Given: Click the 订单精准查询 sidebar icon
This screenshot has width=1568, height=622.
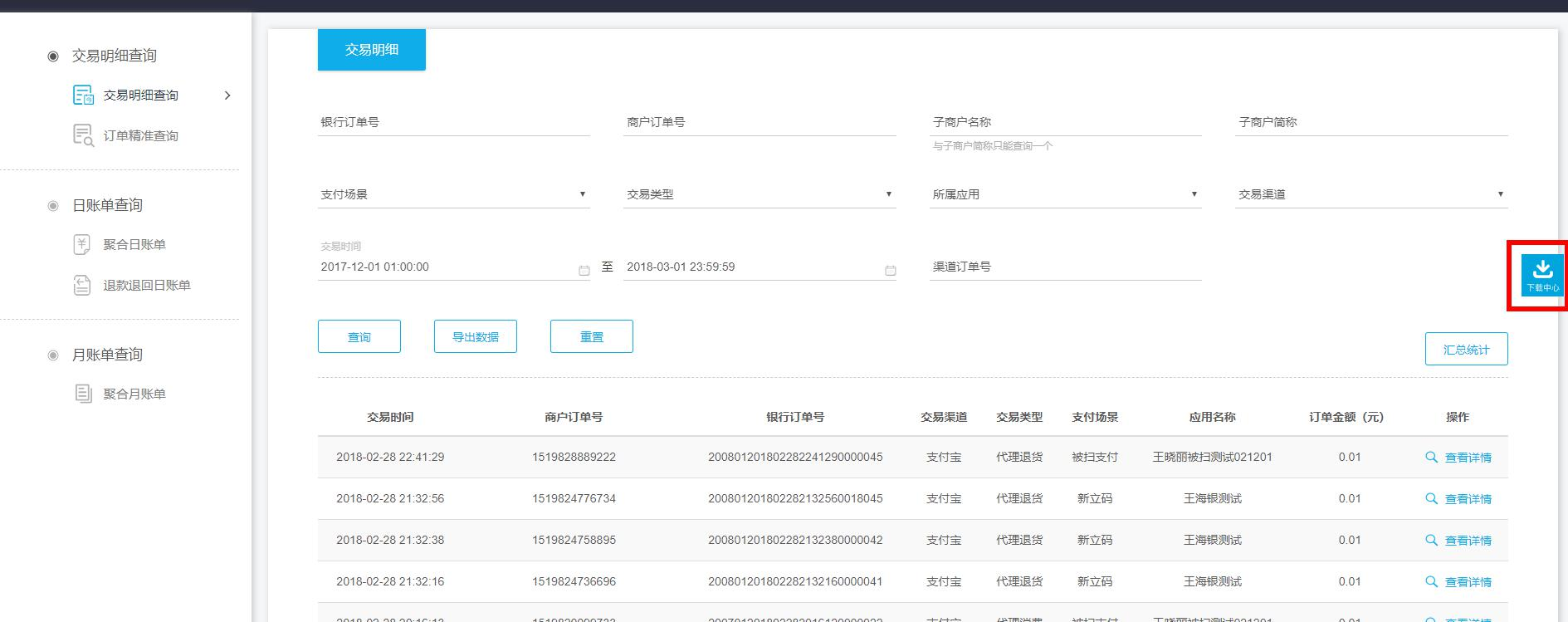Looking at the screenshot, I should (83, 135).
